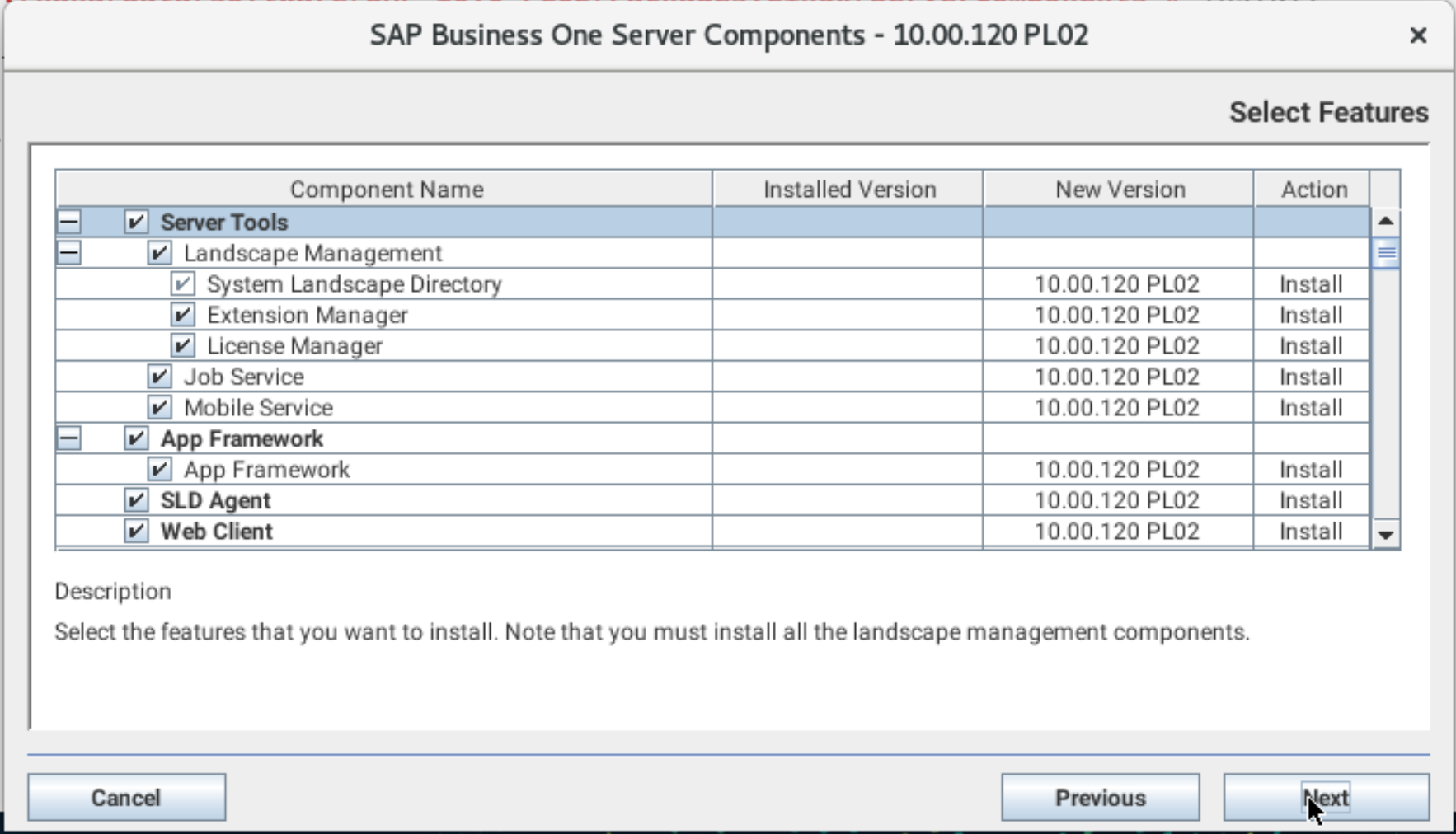Select the System Landscape Directory label
Screen dimensions: 1456x834
355,283
